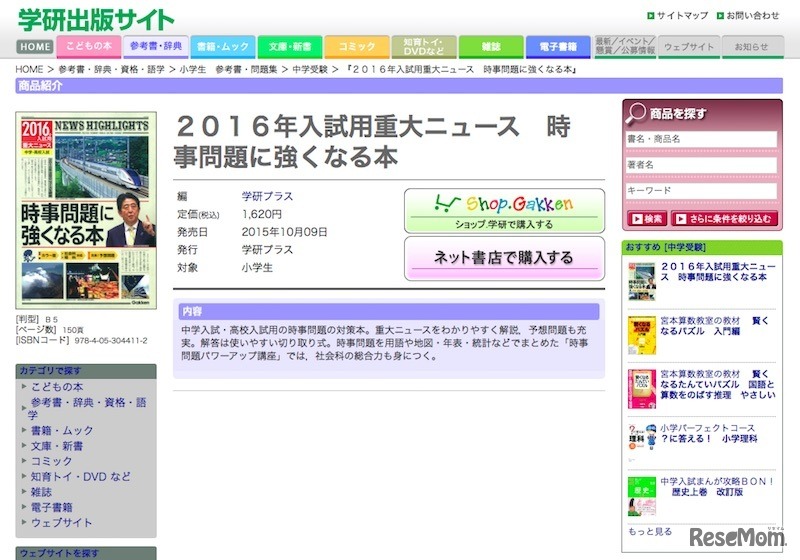Open 賢くなるたんていパズル link
This screenshot has width=800, height=560.
click(718, 385)
